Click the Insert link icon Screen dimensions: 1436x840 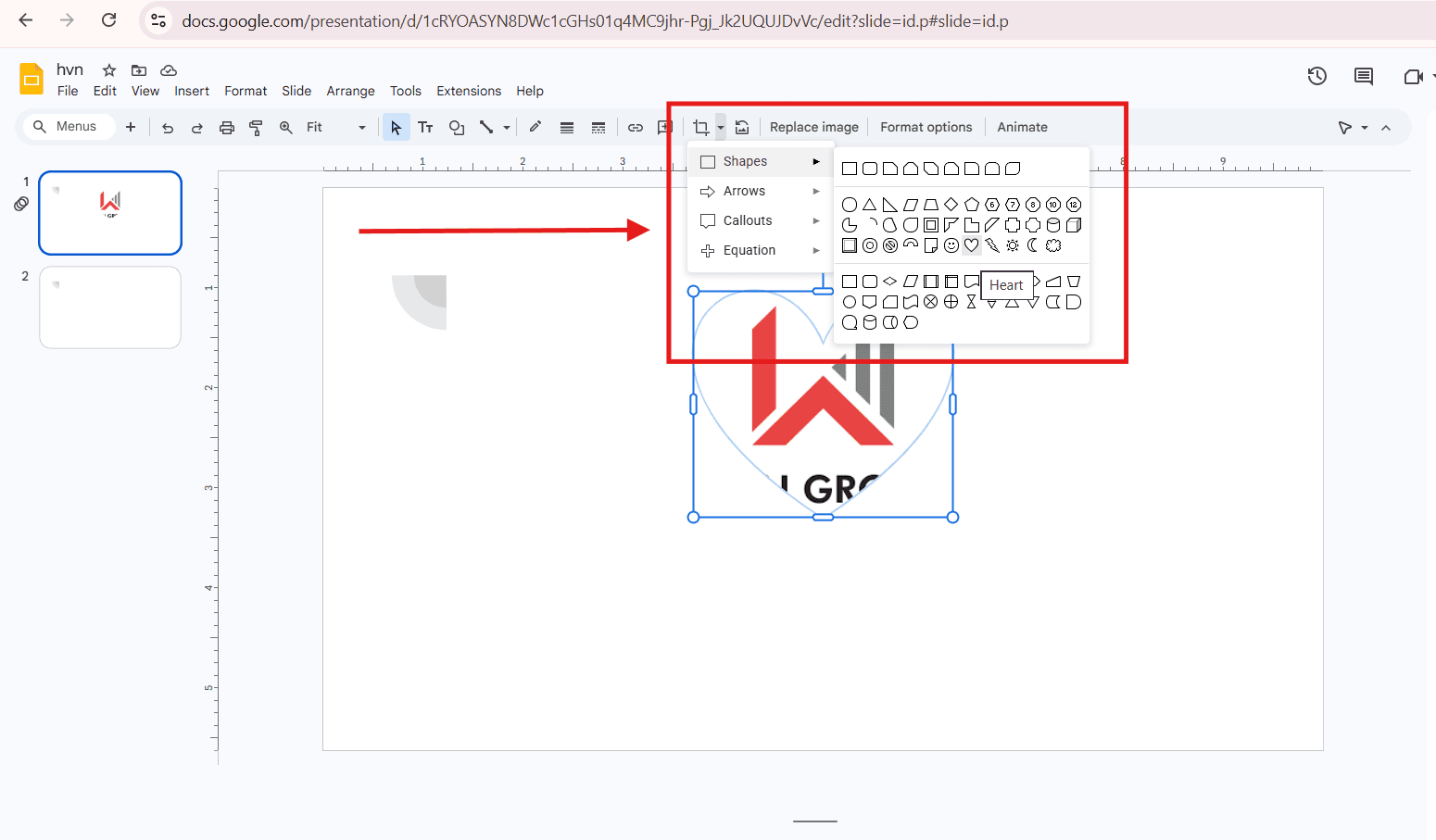point(636,128)
